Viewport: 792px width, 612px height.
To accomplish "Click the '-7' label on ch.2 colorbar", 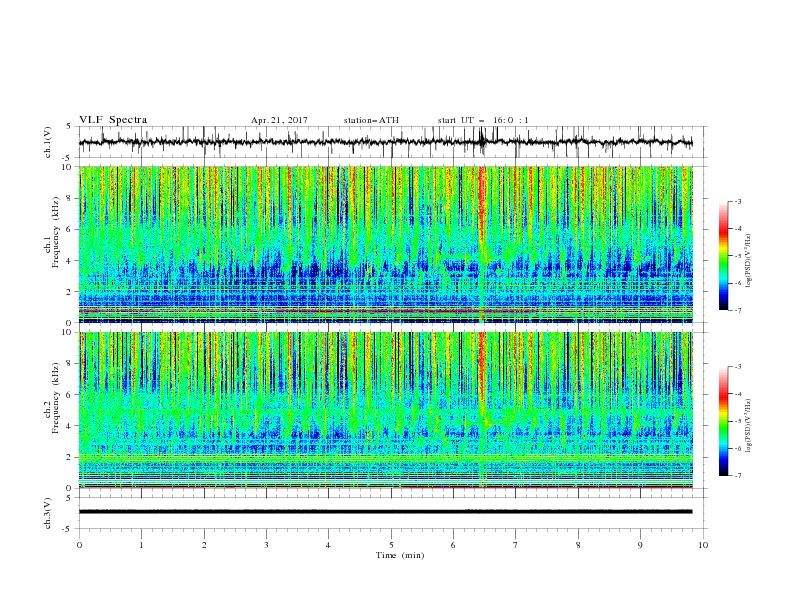I will point(738,476).
